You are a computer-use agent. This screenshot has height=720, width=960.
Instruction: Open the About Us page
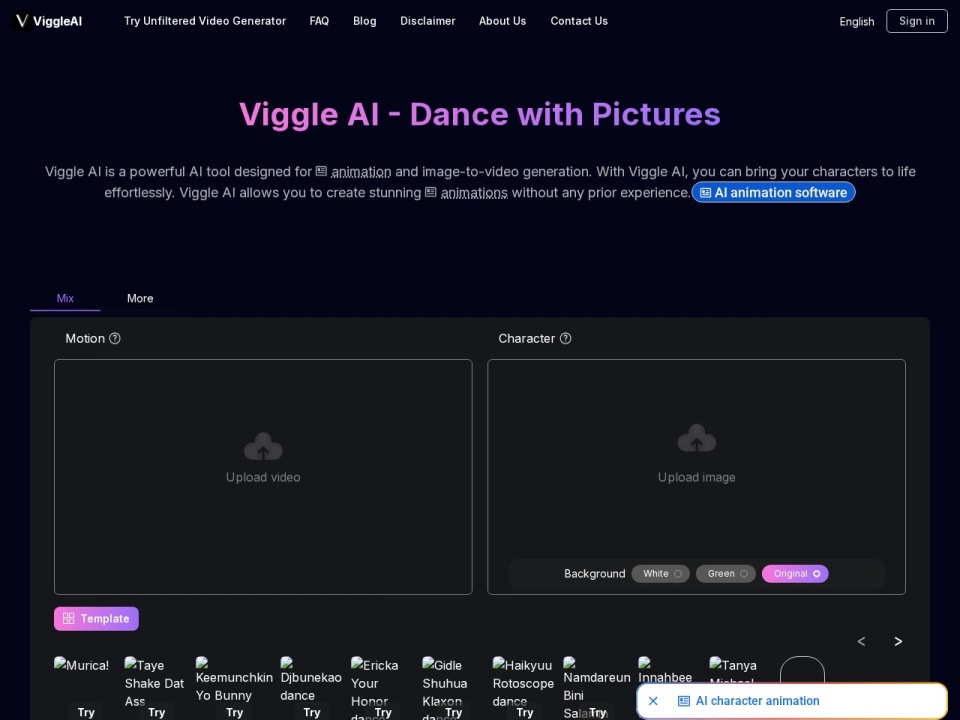503,21
